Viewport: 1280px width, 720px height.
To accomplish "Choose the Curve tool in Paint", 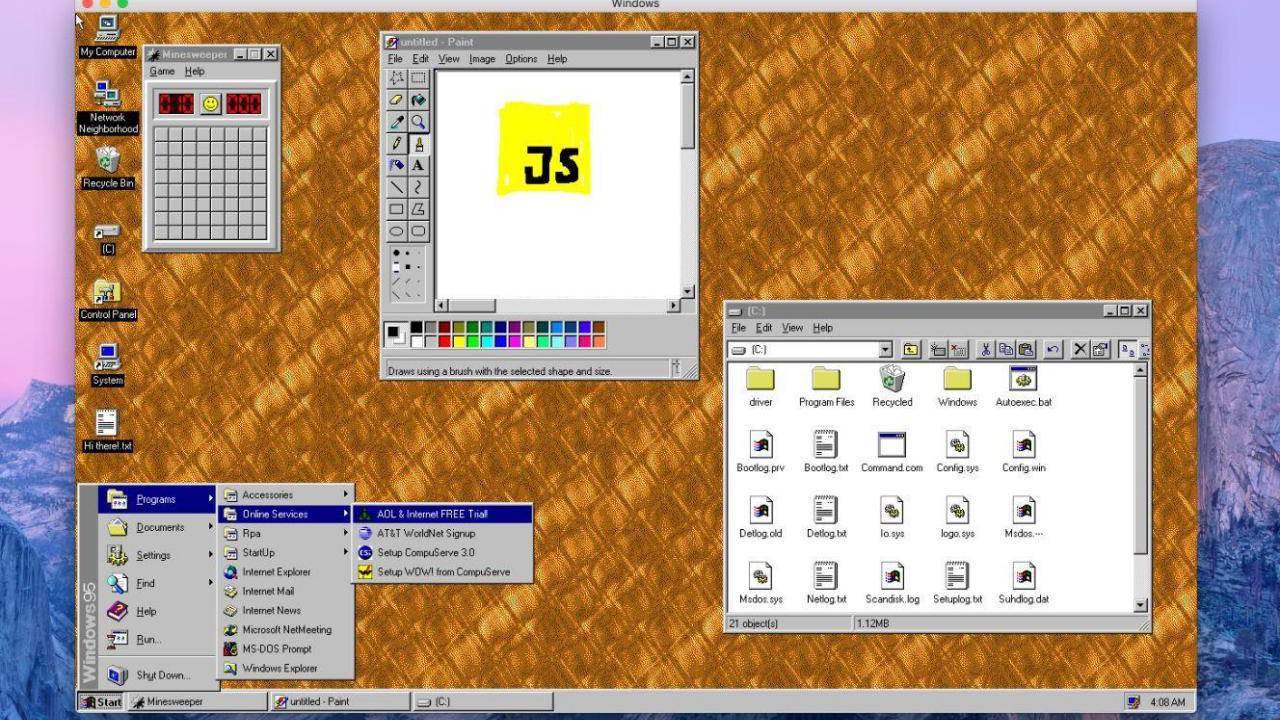I will (417, 187).
